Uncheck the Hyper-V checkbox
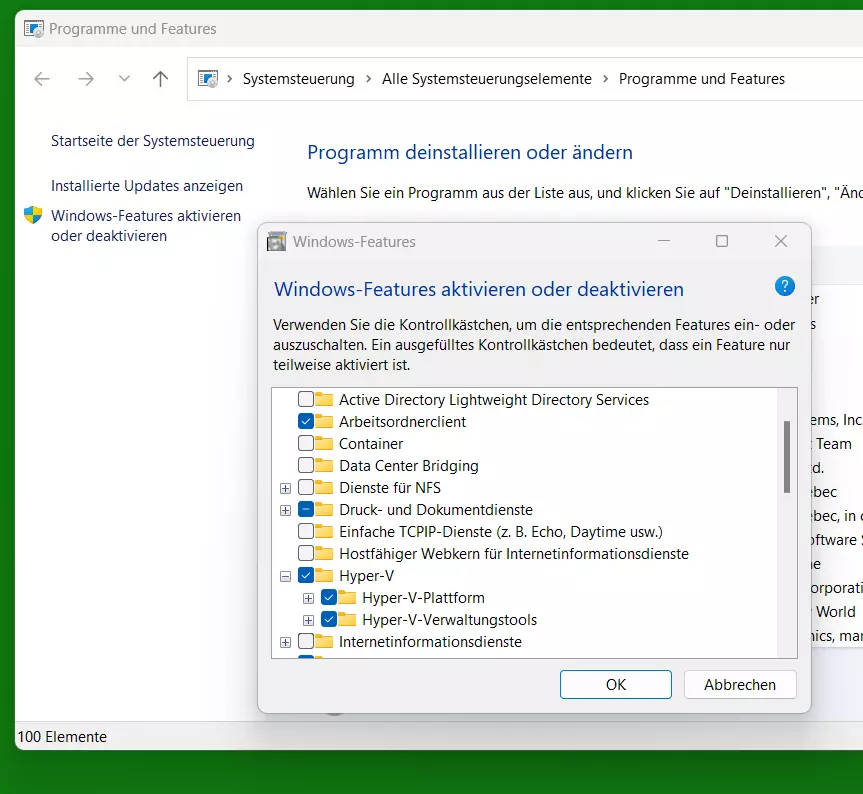The width and height of the screenshot is (863, 794). tap(305, 575)
